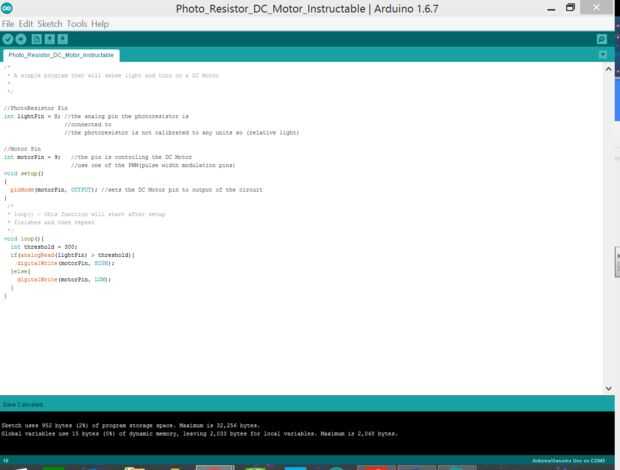Minimize the Arduino window
This screenshot has width=620, height=470.
pos(551,9)
